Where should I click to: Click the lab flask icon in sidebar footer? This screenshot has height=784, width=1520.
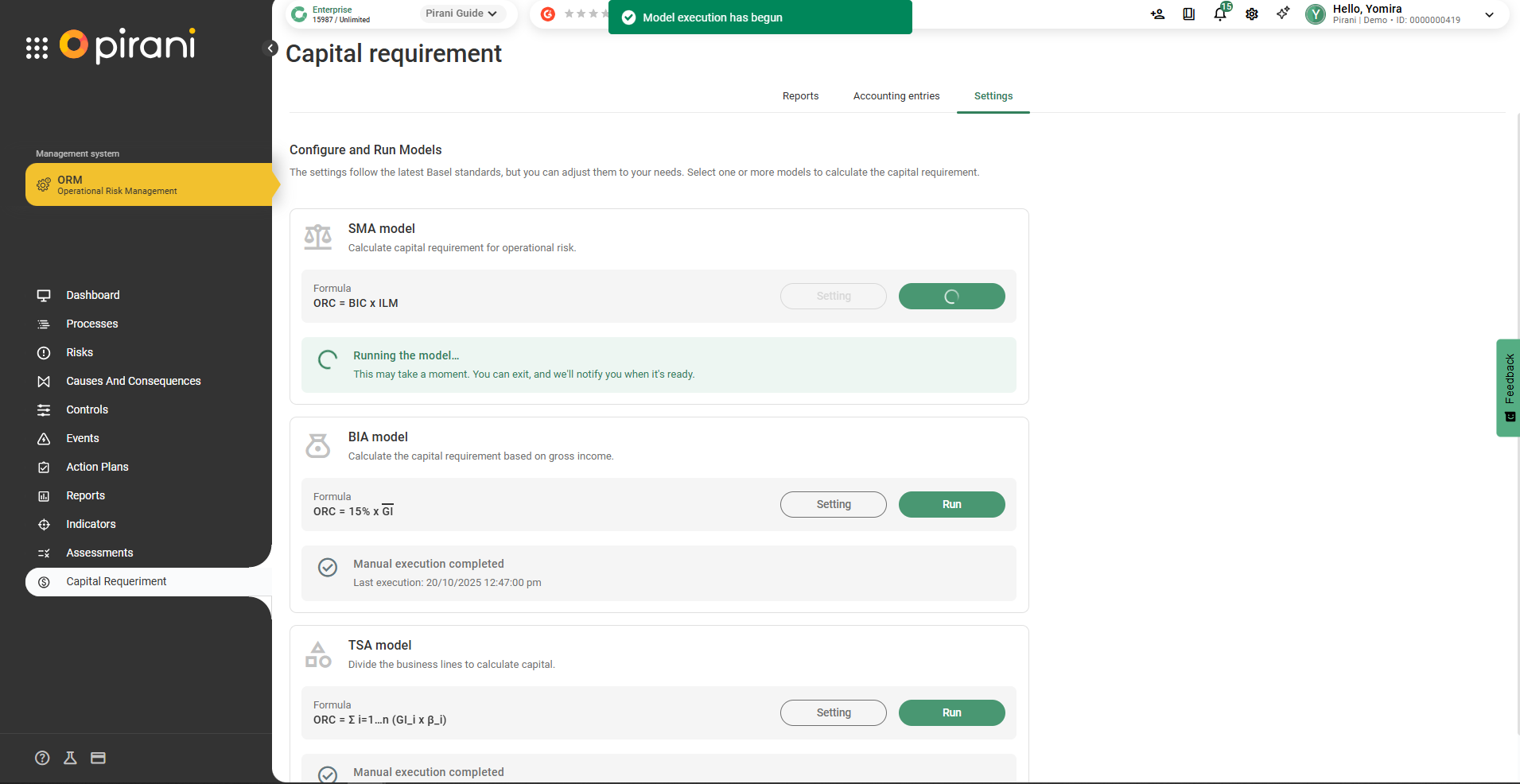[70, 758]
